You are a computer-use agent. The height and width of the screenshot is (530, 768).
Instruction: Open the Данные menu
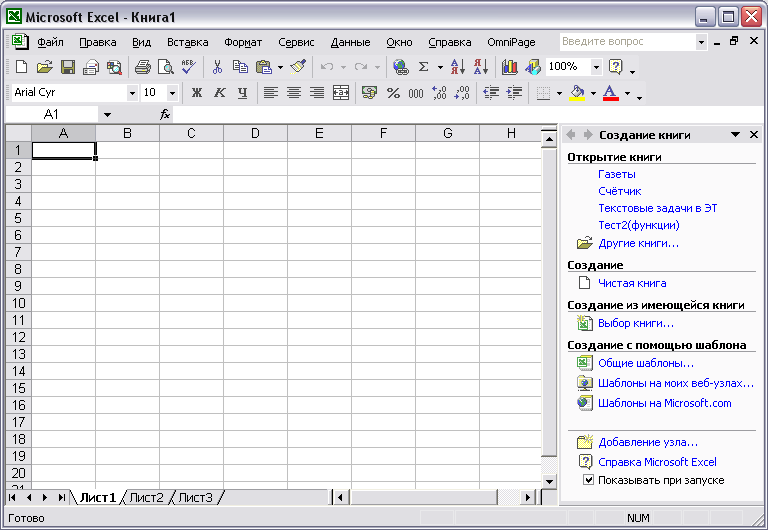point(350,42)
